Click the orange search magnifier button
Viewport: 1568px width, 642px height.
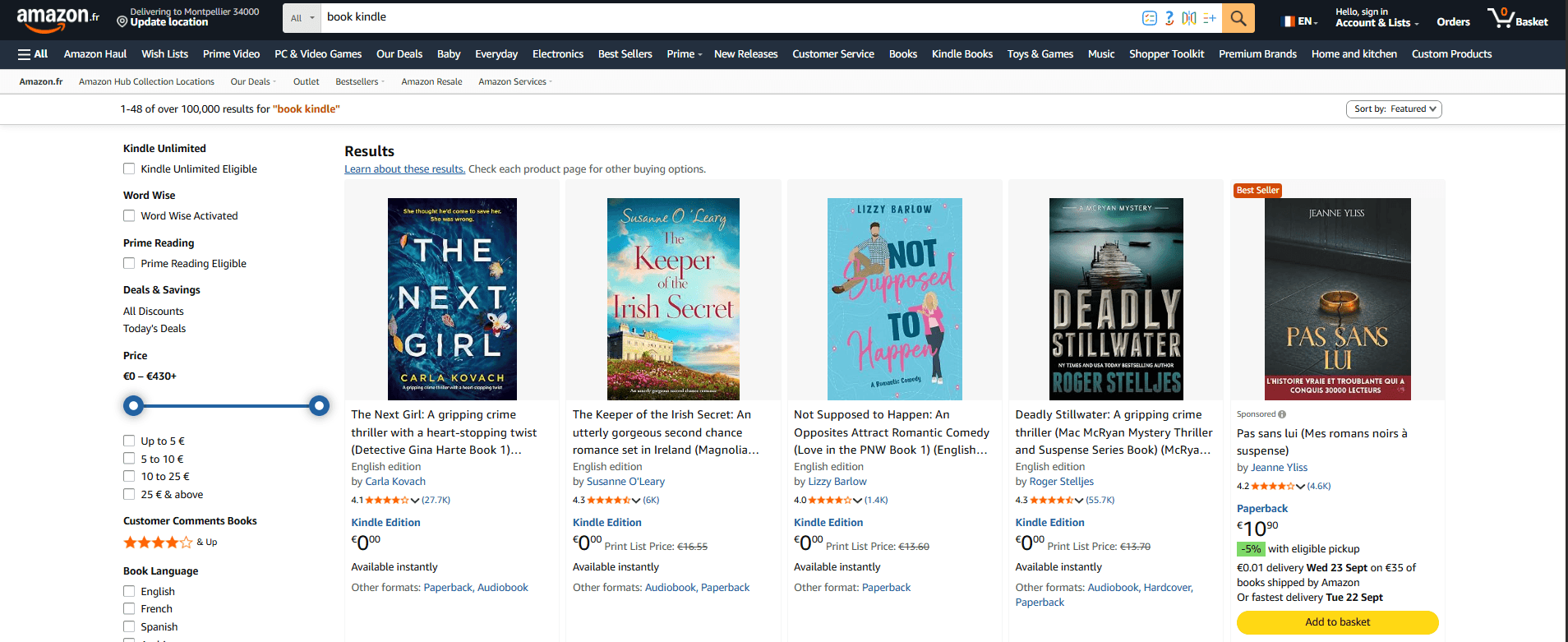pos(1238,18)
